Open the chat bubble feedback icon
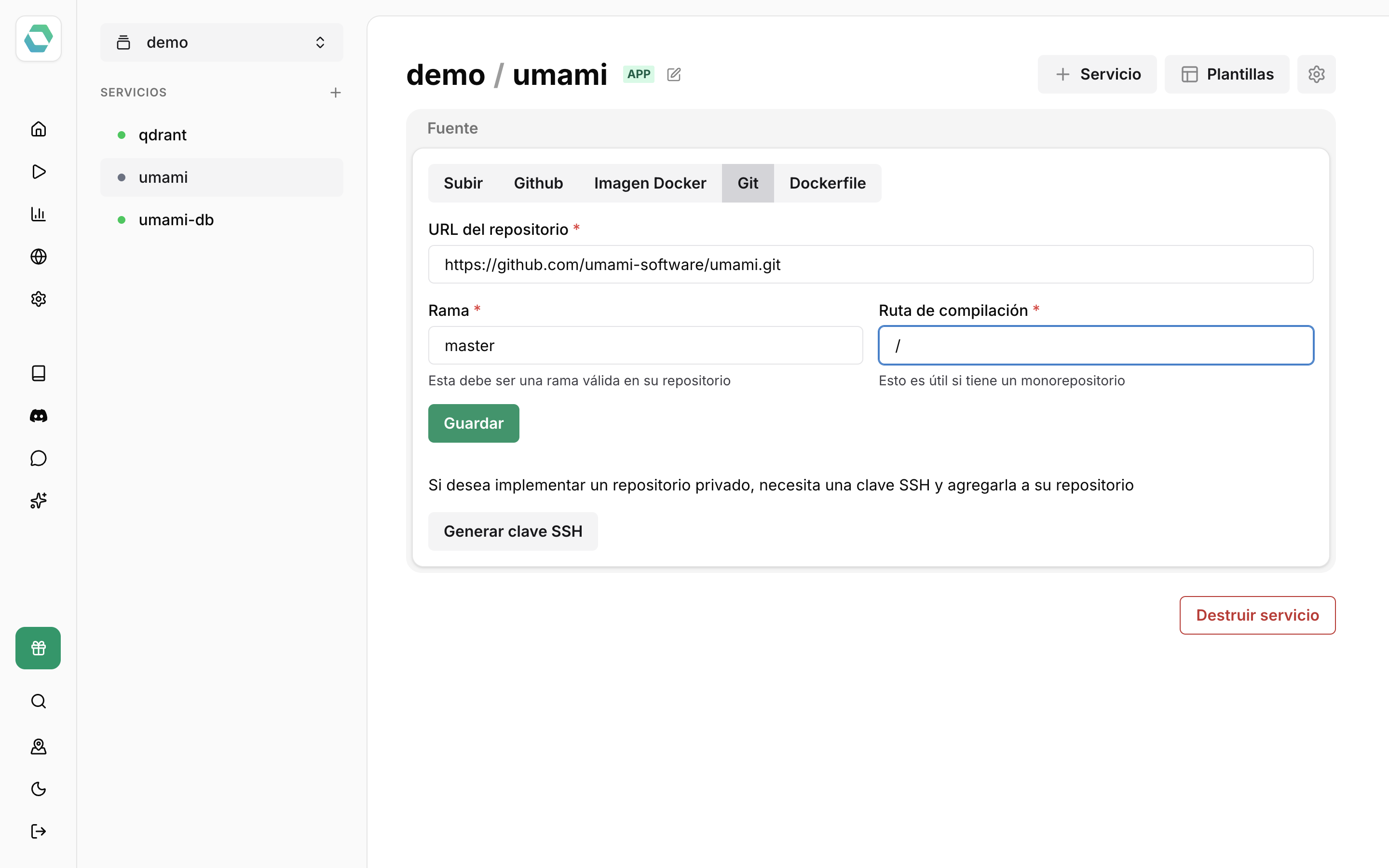 click(x=39, y=459)
